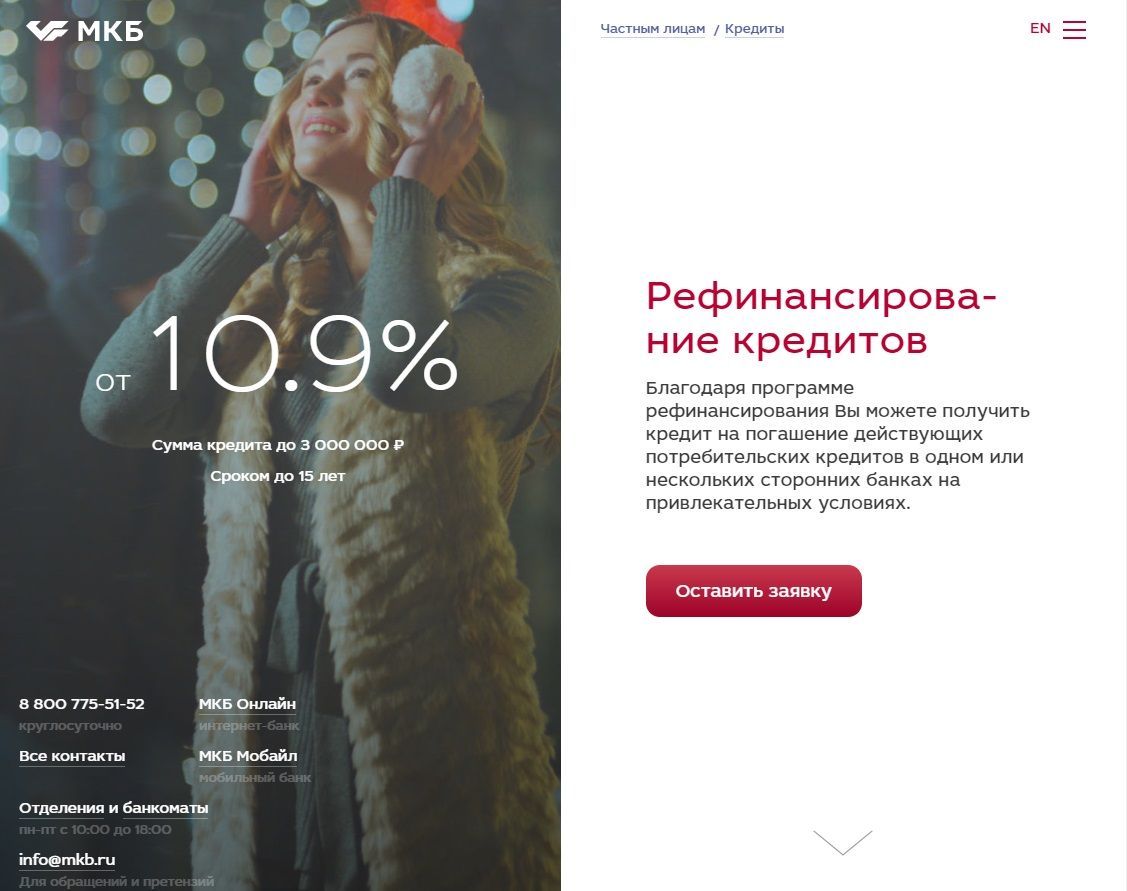Open the МКБ Онлайн link
Screen dimensions: 1127x891
point(247,704)
